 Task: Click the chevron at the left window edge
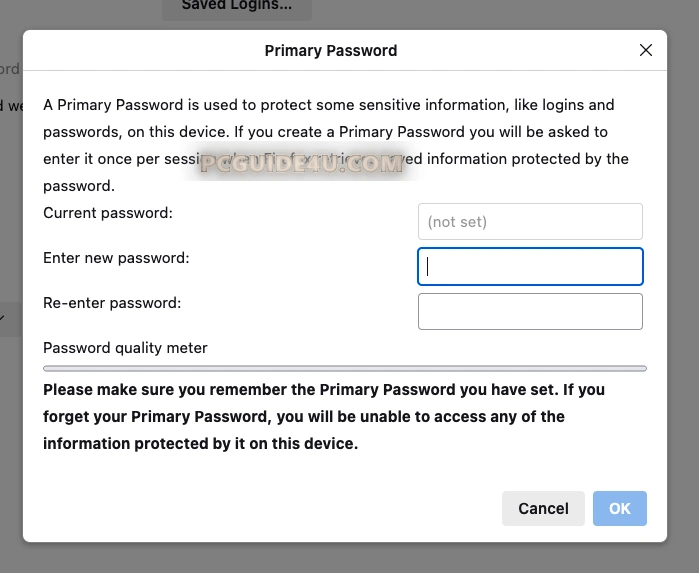pyautogui.click(x=3, y=318)
